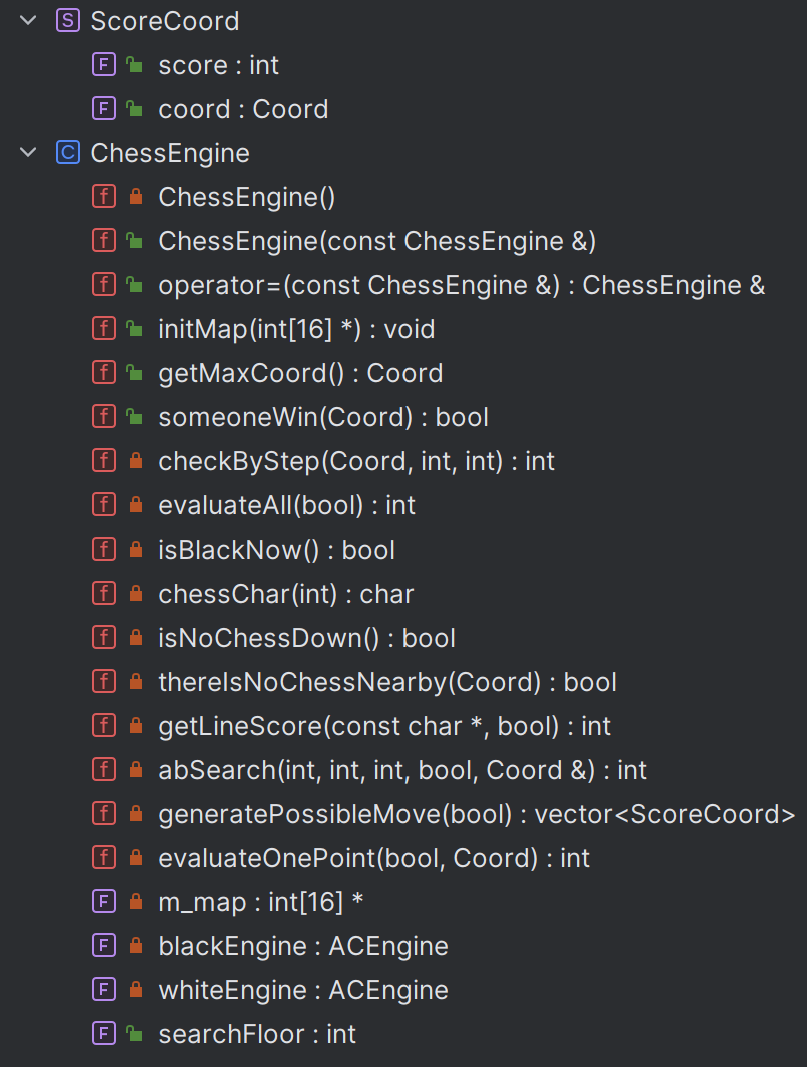
Task: Select 'isBlackNow() : bool'
Action: click(276, 550)
